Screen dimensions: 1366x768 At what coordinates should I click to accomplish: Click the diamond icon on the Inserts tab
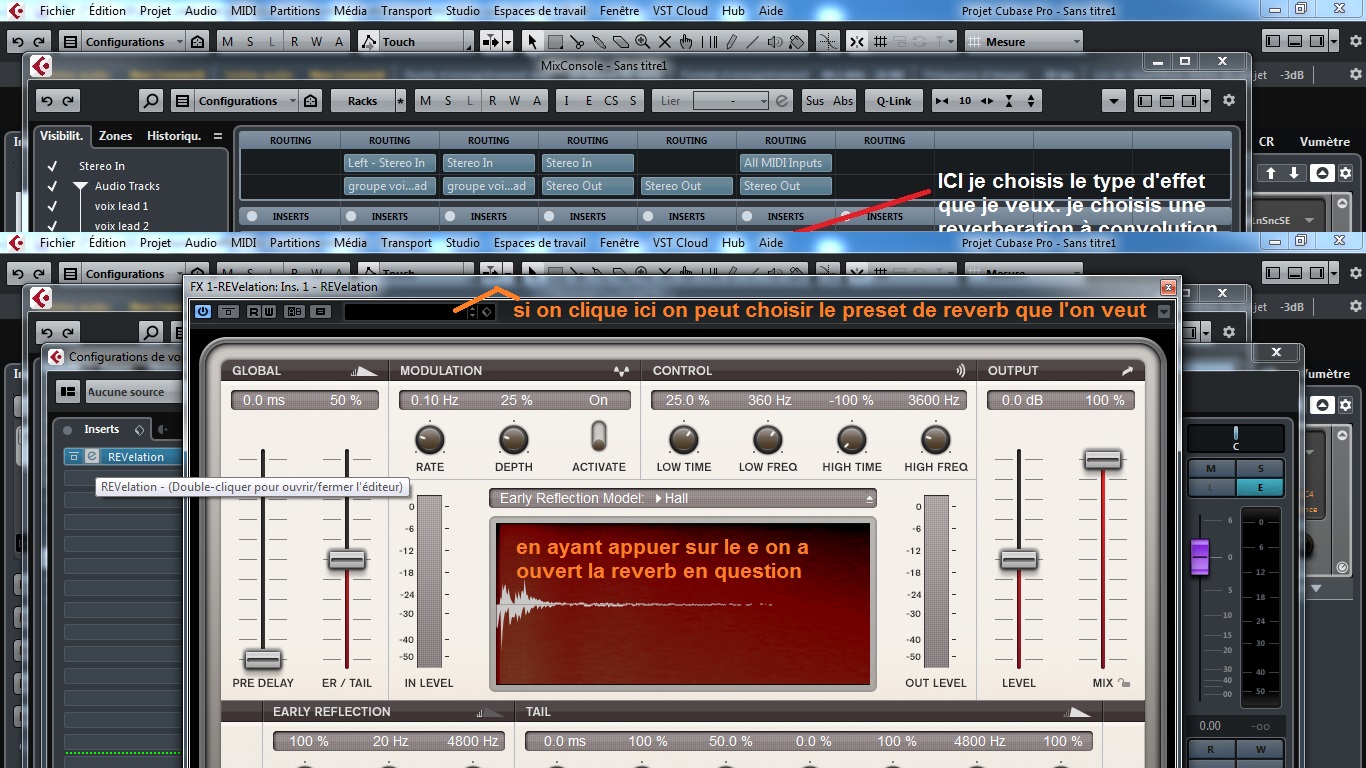[139, 430]
